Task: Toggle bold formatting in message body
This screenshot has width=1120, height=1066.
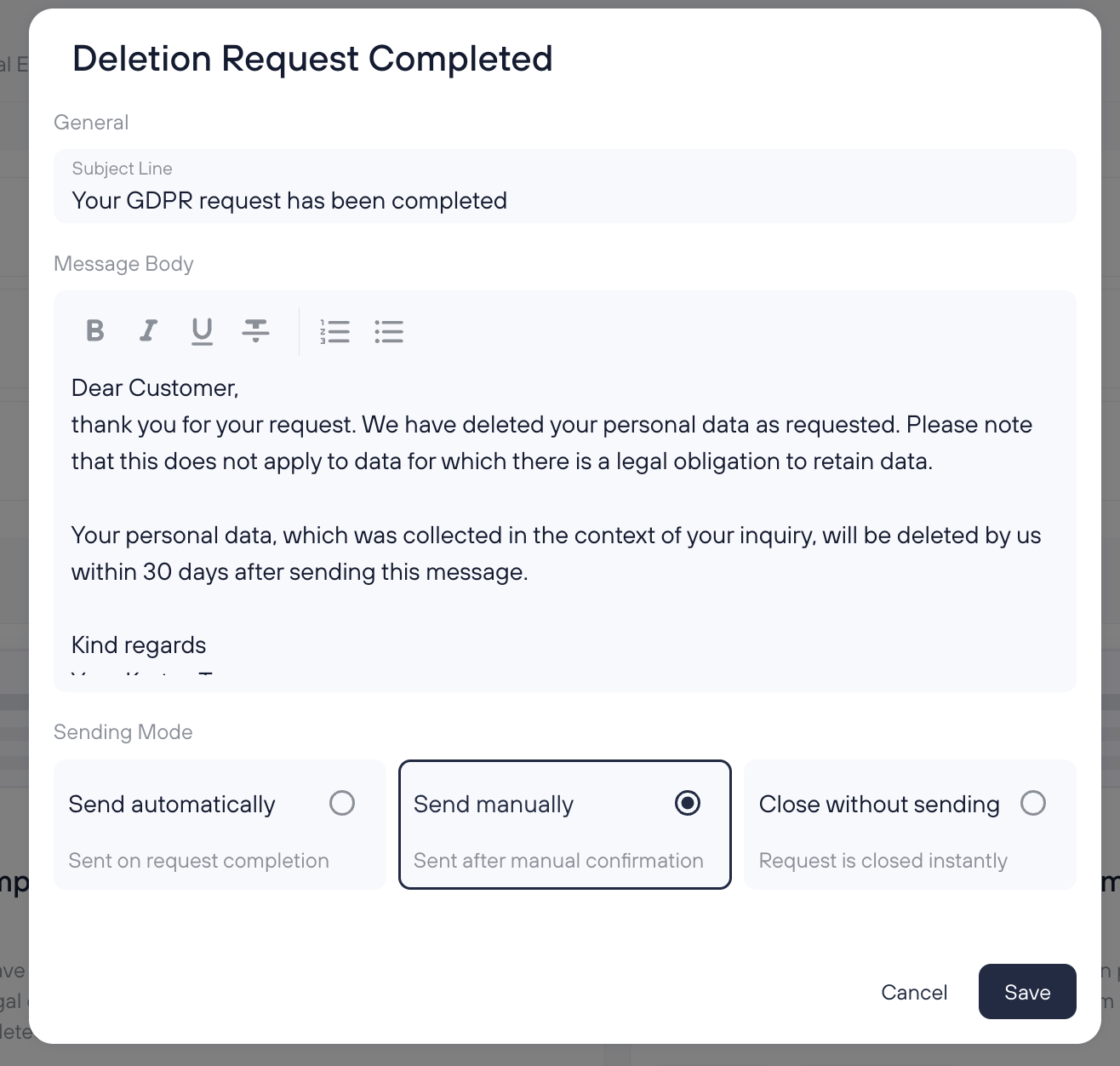Action: coord(95,330)
